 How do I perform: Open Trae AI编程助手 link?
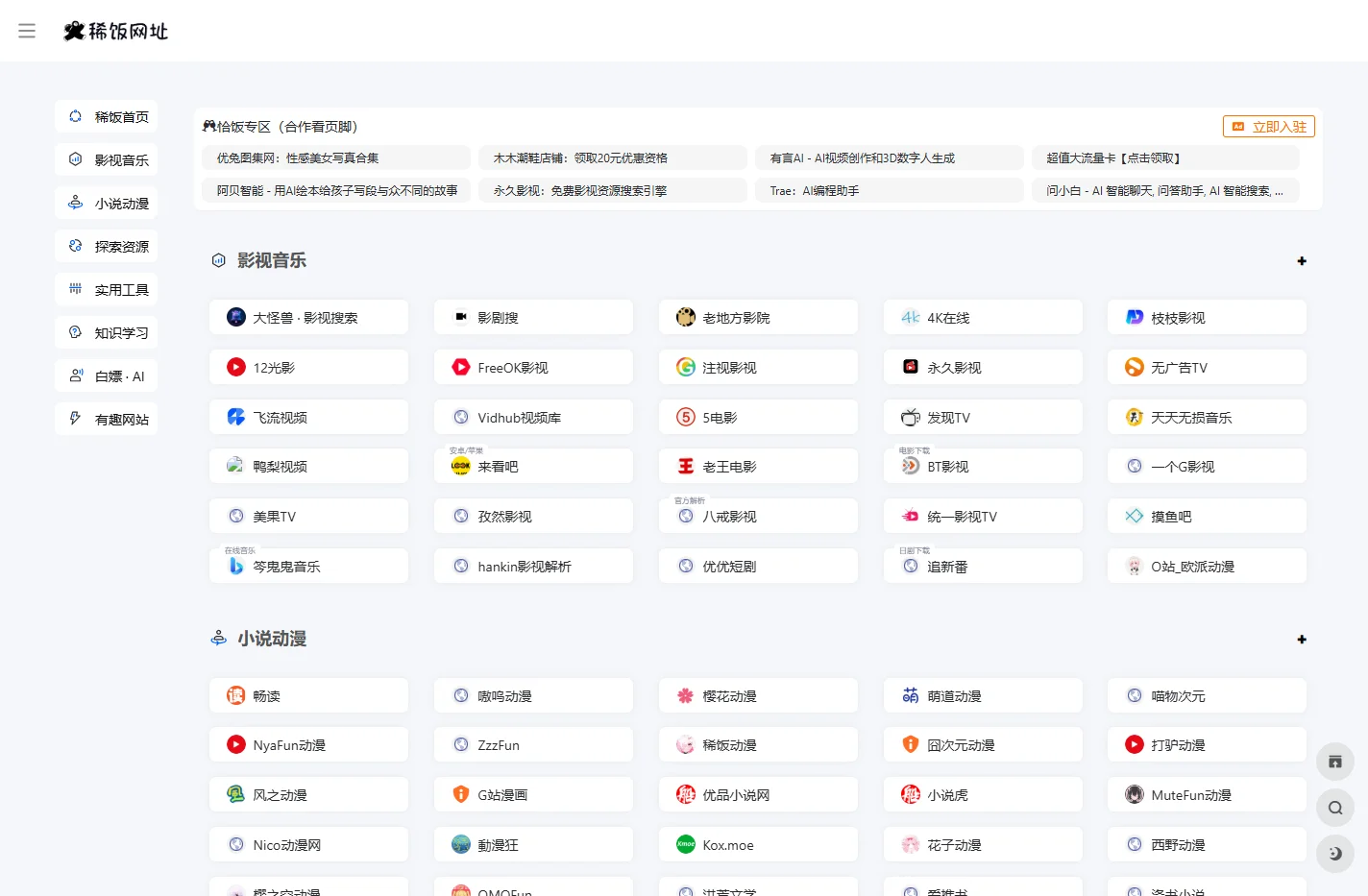[890, 190]
